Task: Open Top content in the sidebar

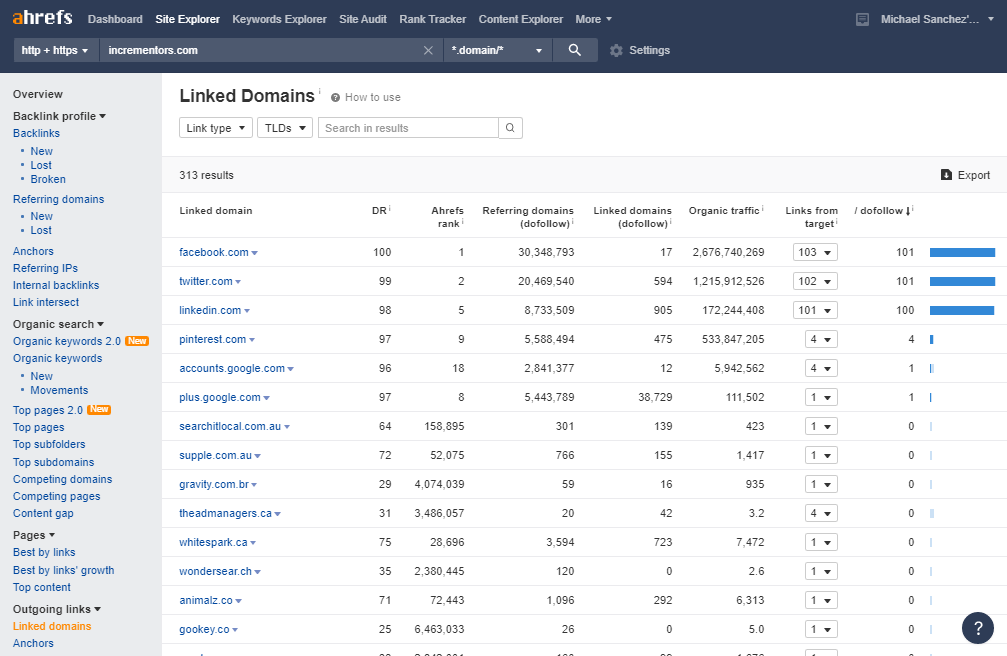Action: click(42, 587)
